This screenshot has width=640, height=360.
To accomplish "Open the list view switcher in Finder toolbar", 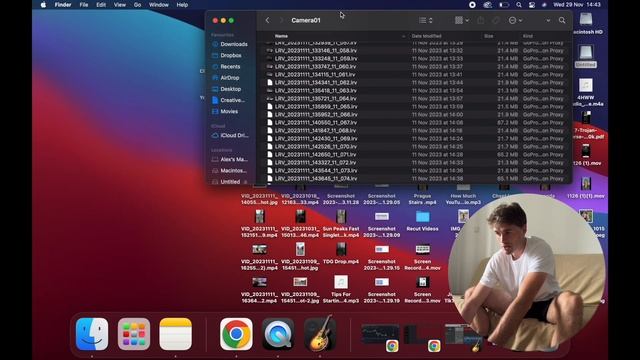I will [425, 20].
